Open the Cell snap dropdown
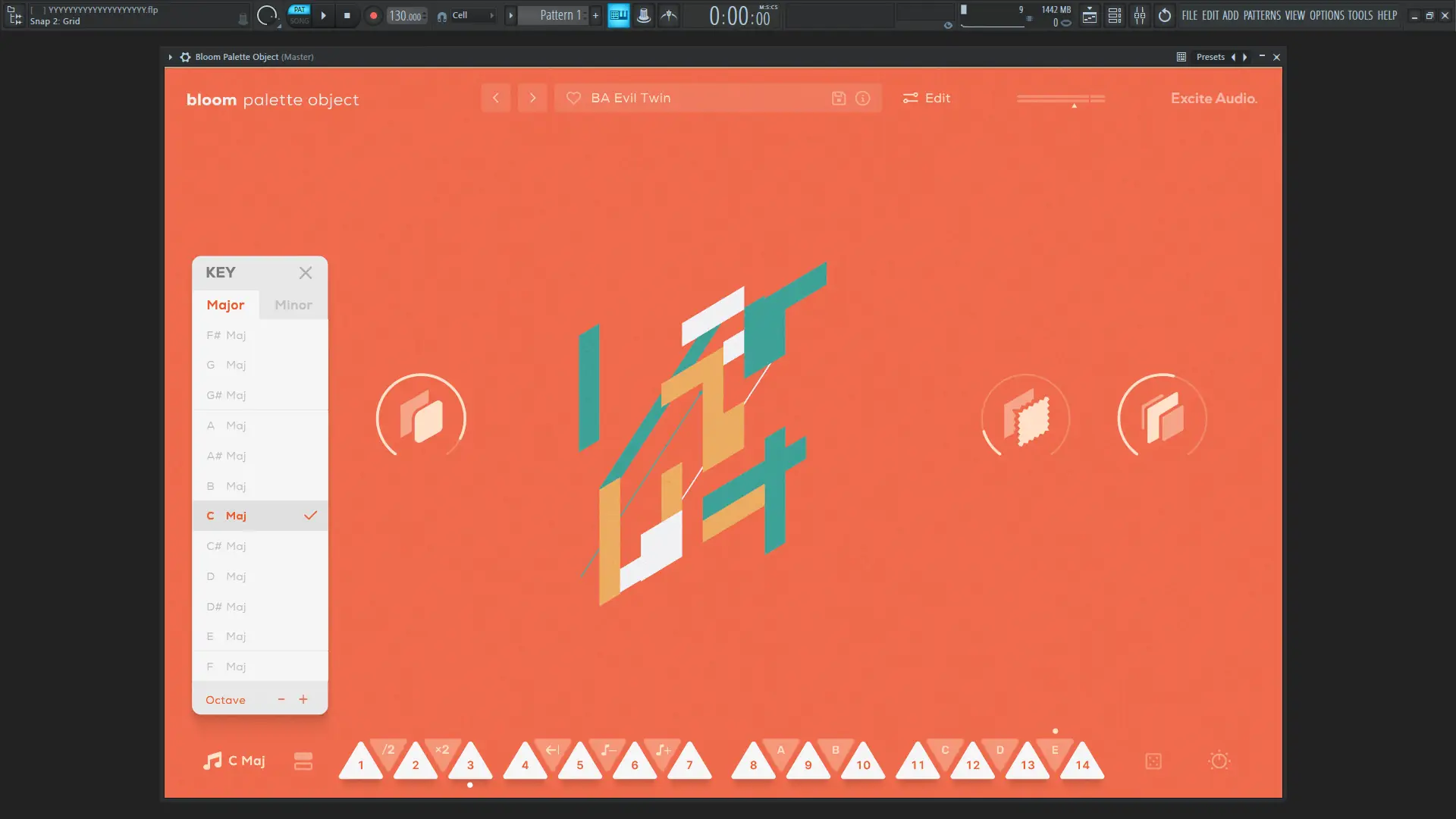 pyautogui.click(x=472, y=15)
